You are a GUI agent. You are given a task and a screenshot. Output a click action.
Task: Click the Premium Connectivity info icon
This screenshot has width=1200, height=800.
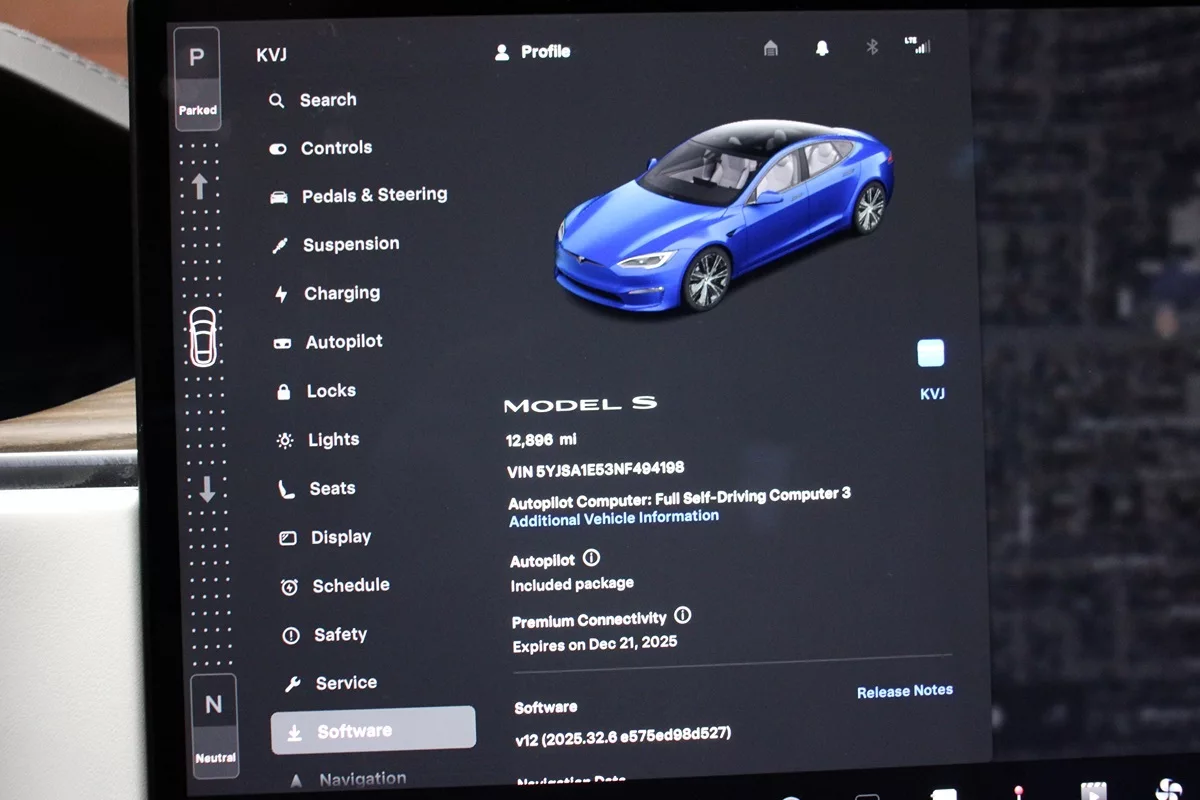point(683,616)
